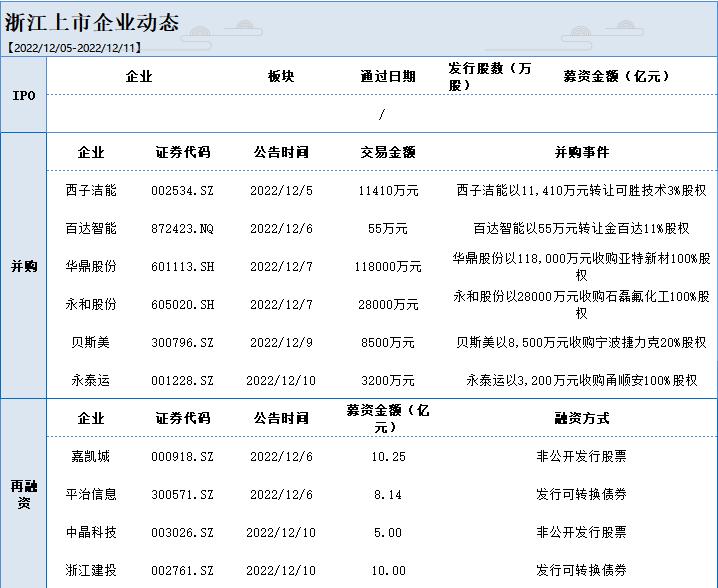Select company name 百达智能

point(91,228)
